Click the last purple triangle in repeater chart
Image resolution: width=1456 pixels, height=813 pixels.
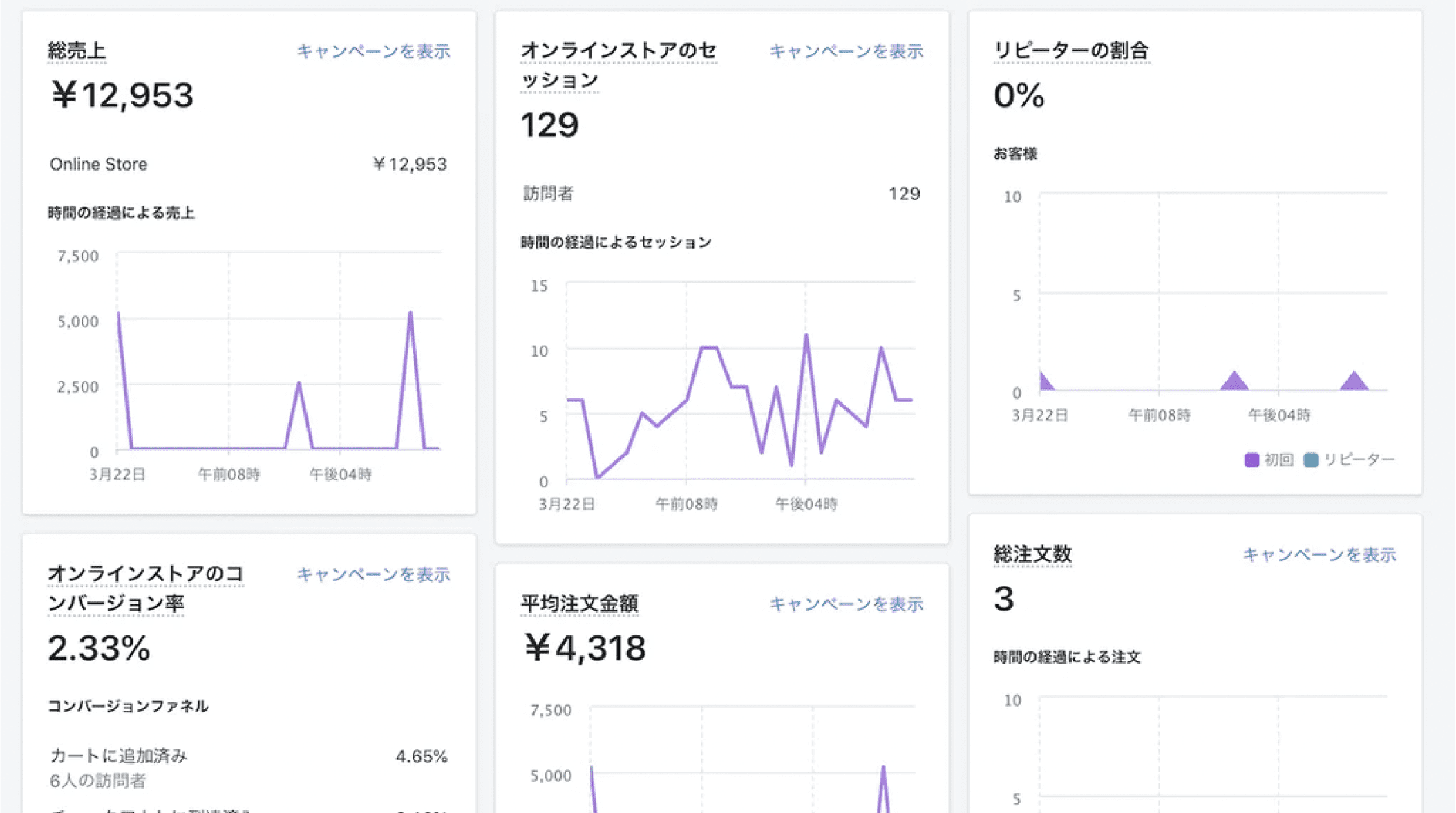pyautogui.click(x=1354, y=381)
